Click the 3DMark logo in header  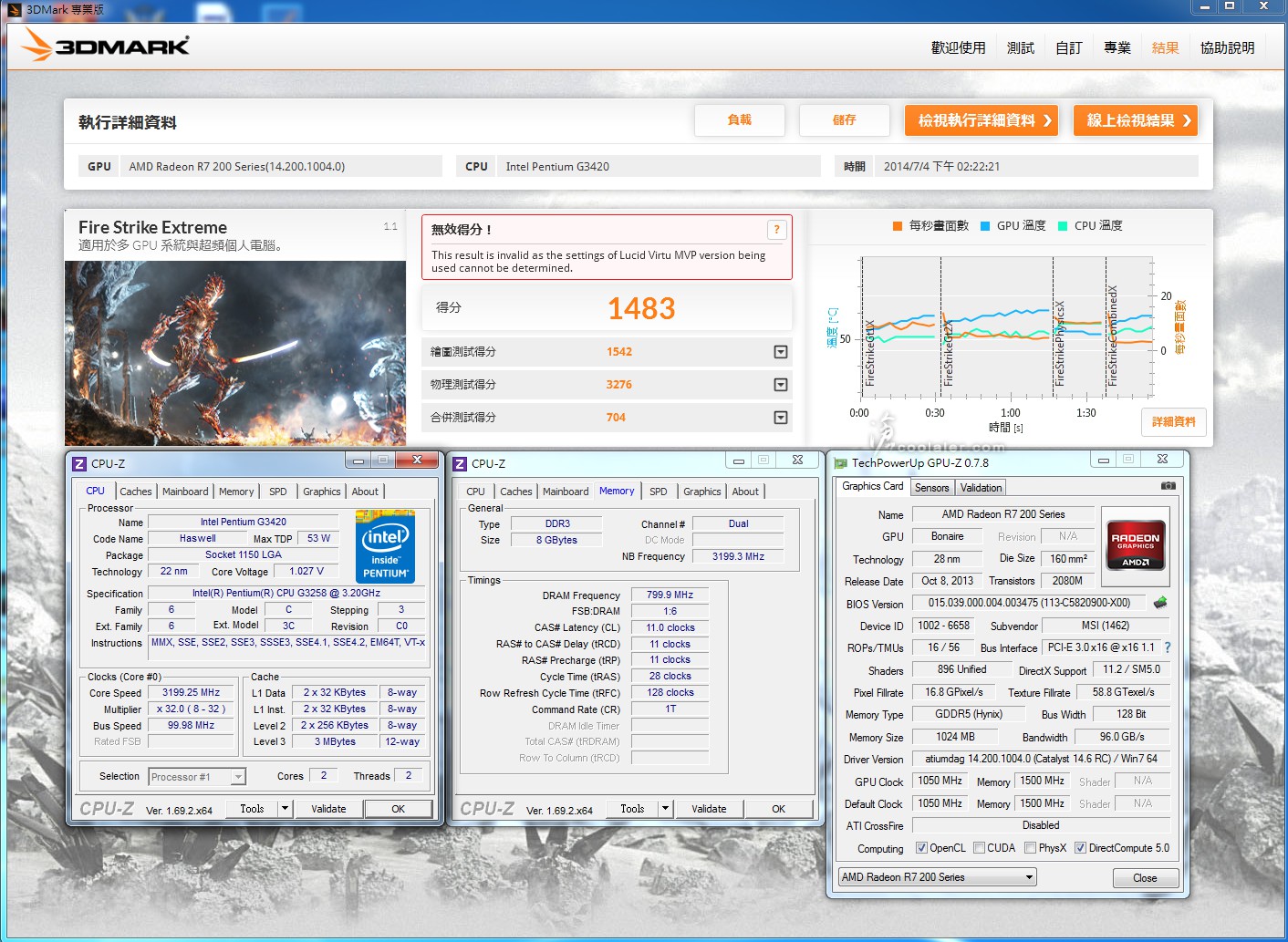point(106,45)
